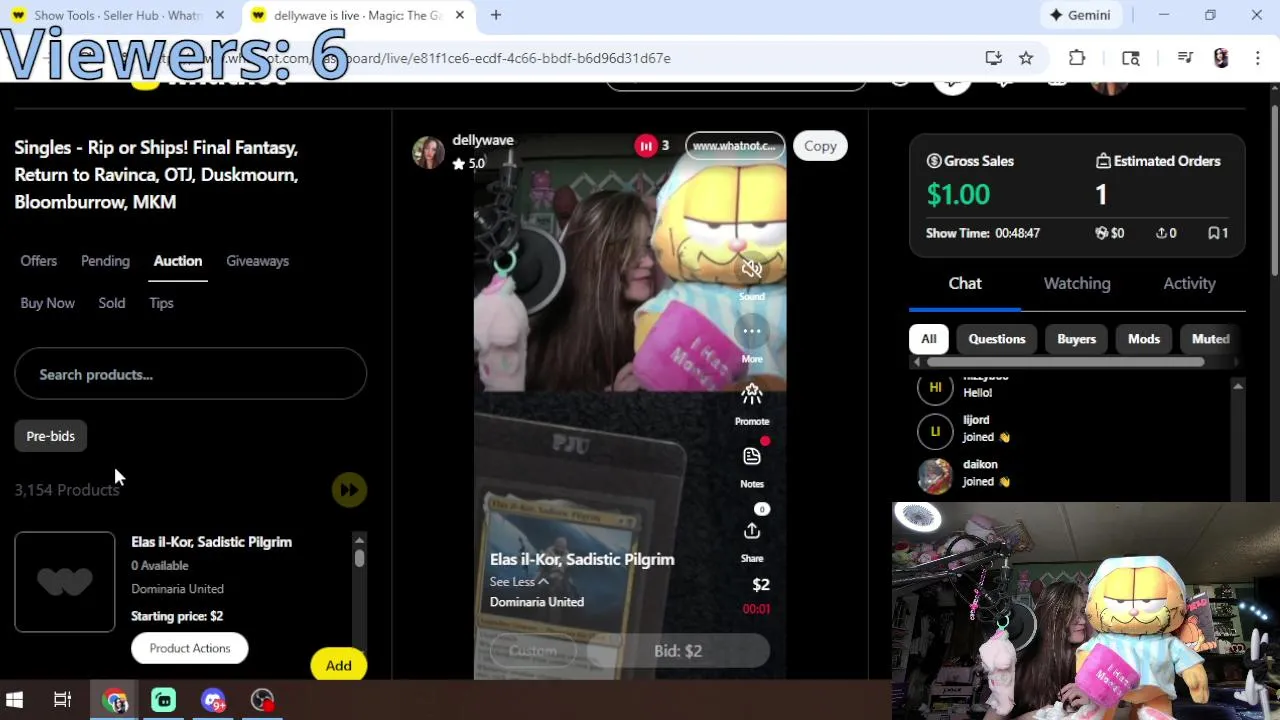Click the Gemini button in Chrome
The image size is (1280, 720).
(1080, 15)
